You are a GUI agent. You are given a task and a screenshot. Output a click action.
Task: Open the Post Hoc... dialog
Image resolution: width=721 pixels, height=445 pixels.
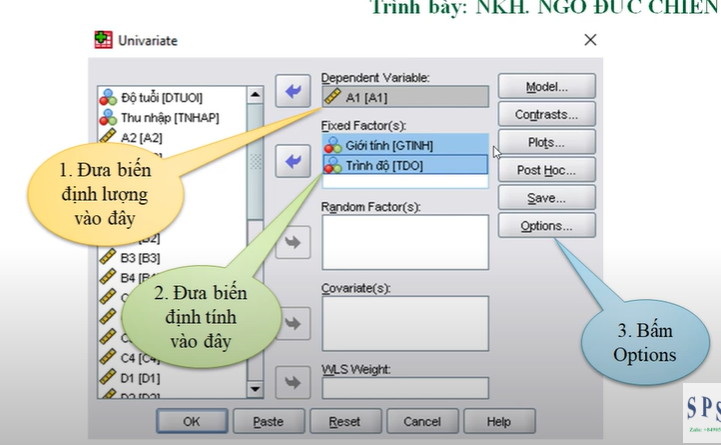(546, 170)
